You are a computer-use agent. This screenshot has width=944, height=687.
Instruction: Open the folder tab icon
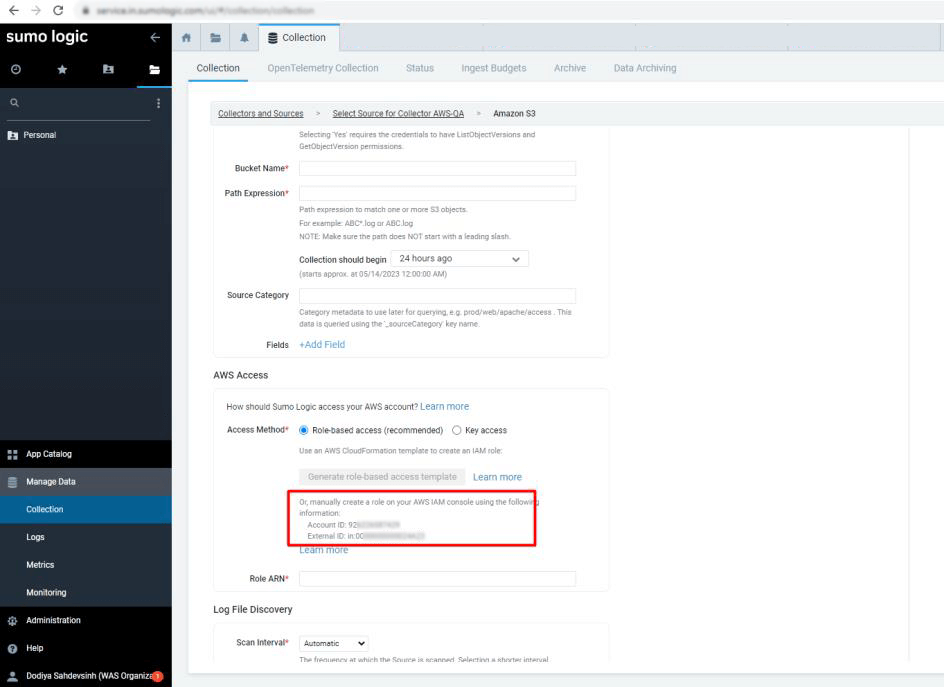tap(215, 38)
